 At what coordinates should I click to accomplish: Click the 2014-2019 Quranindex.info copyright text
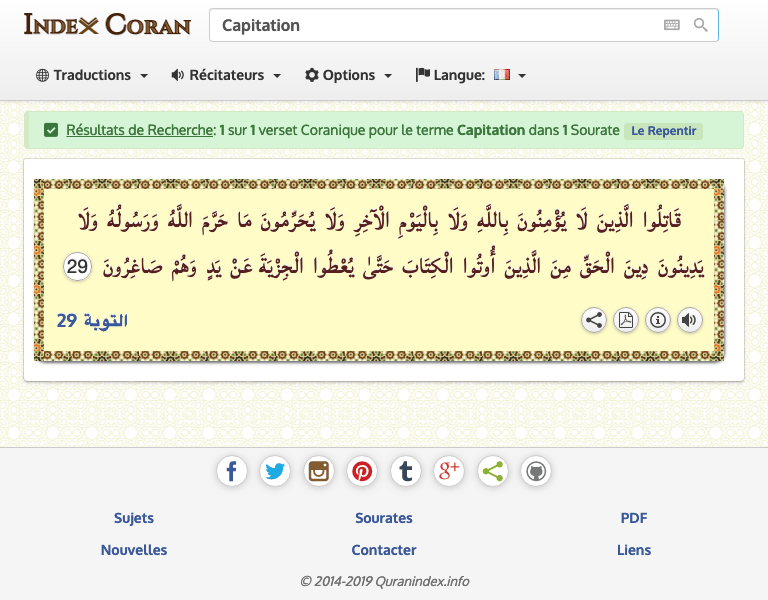pos(384,581)
